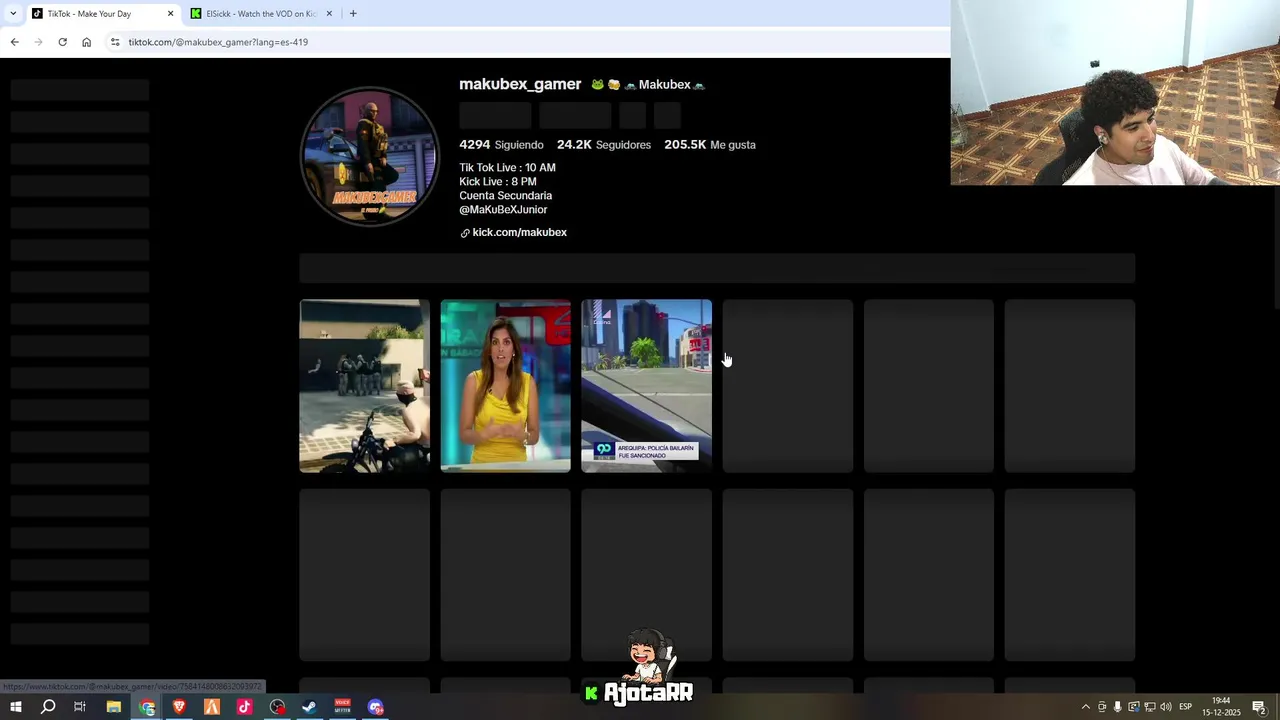1280x720 pixels.
Task: View the 24.2K Seguidores list
Action: (604, 145)
